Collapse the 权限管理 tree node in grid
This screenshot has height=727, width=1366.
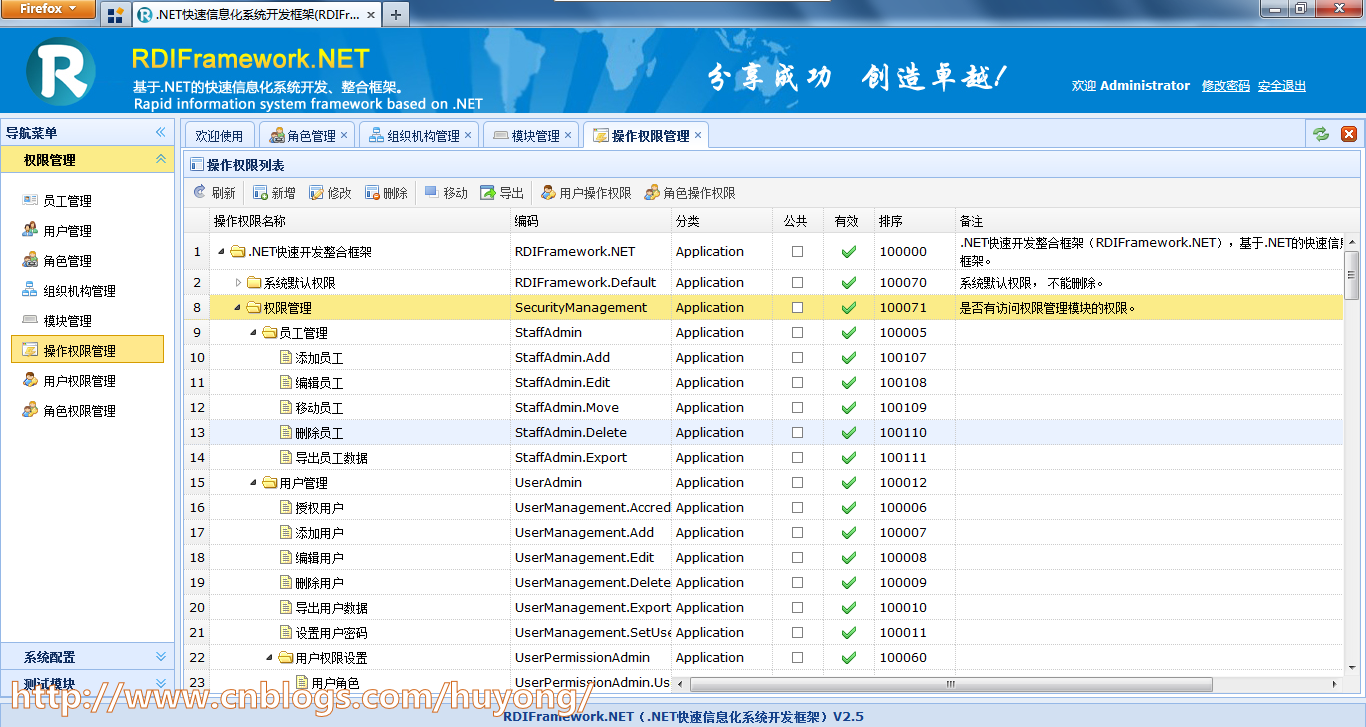point(238,308)
